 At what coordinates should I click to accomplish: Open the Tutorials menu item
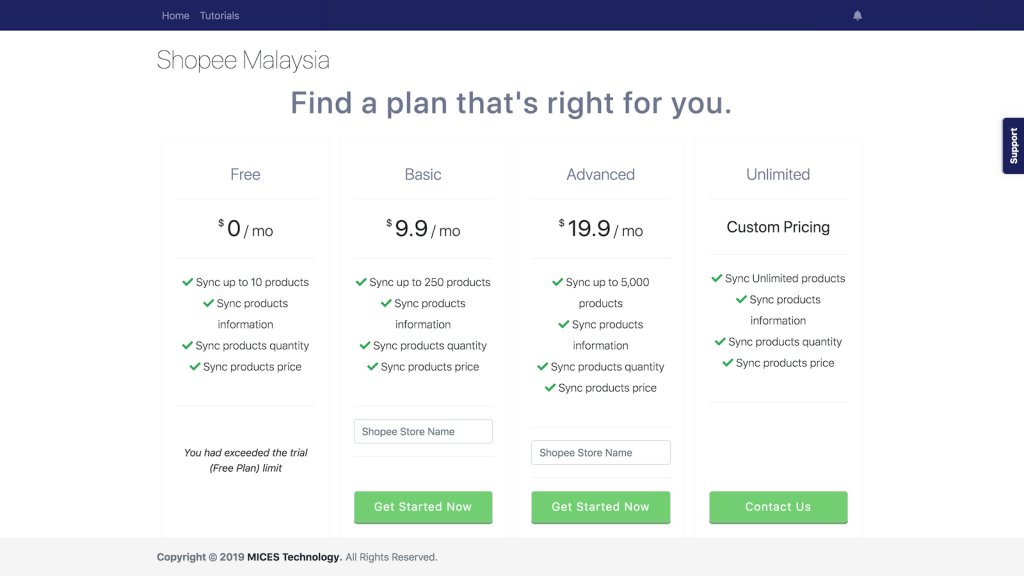[x=219, y=16]
